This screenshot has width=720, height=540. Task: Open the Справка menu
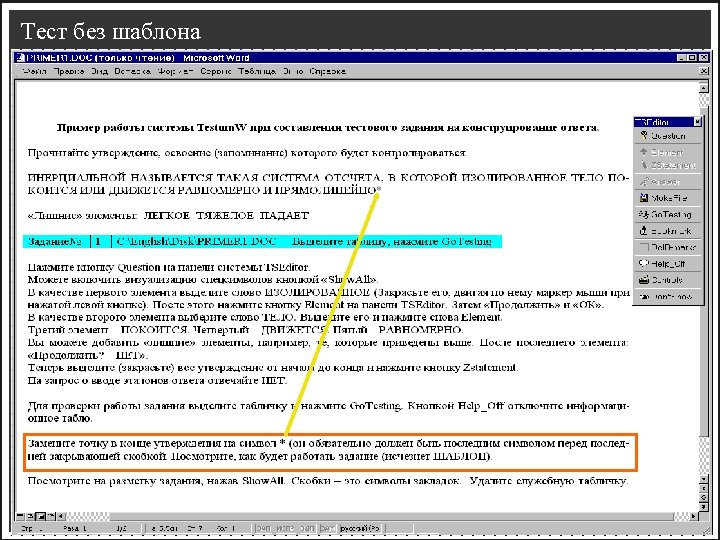pyautogui.click(x=327, y=72)
